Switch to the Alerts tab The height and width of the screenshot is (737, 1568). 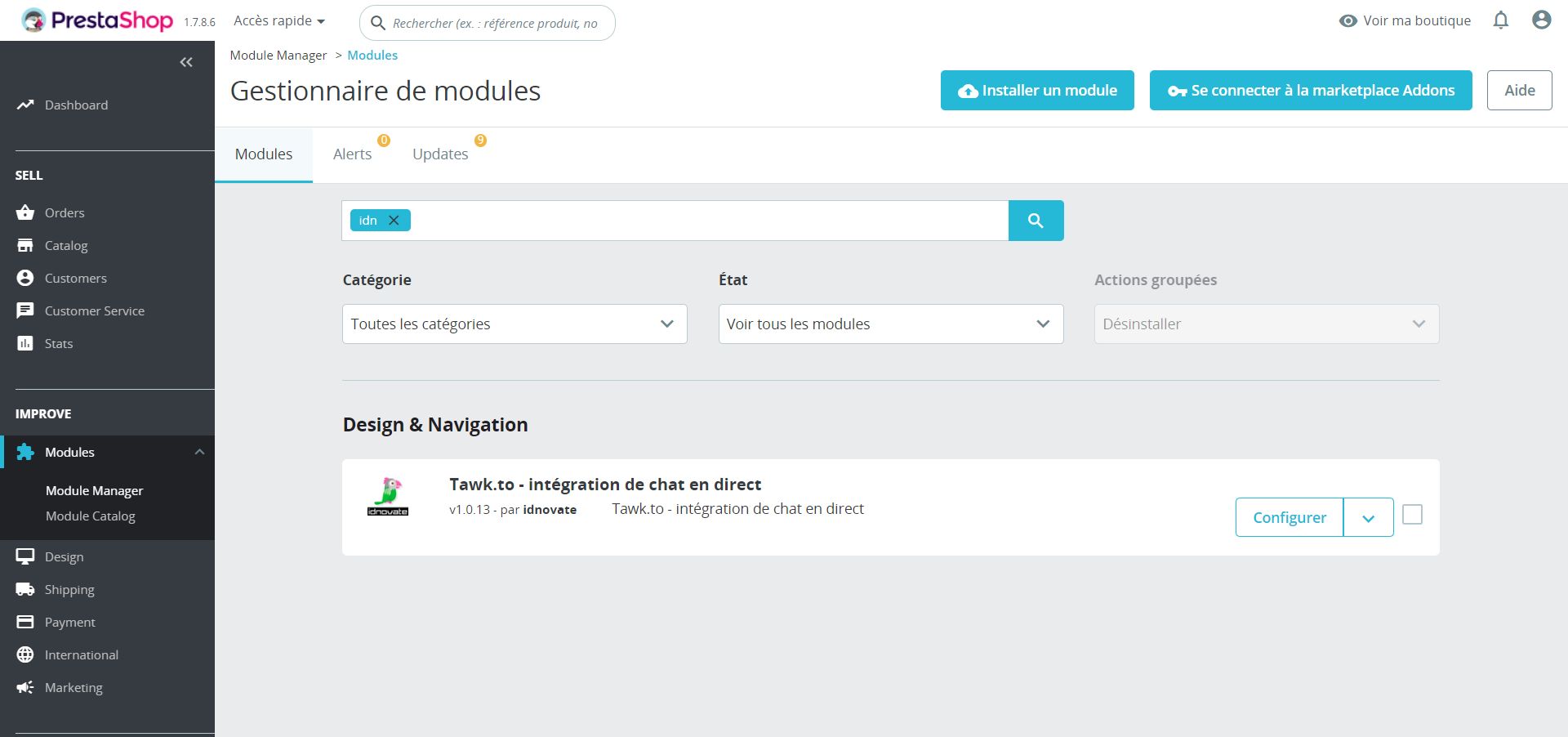coord(352,154)
